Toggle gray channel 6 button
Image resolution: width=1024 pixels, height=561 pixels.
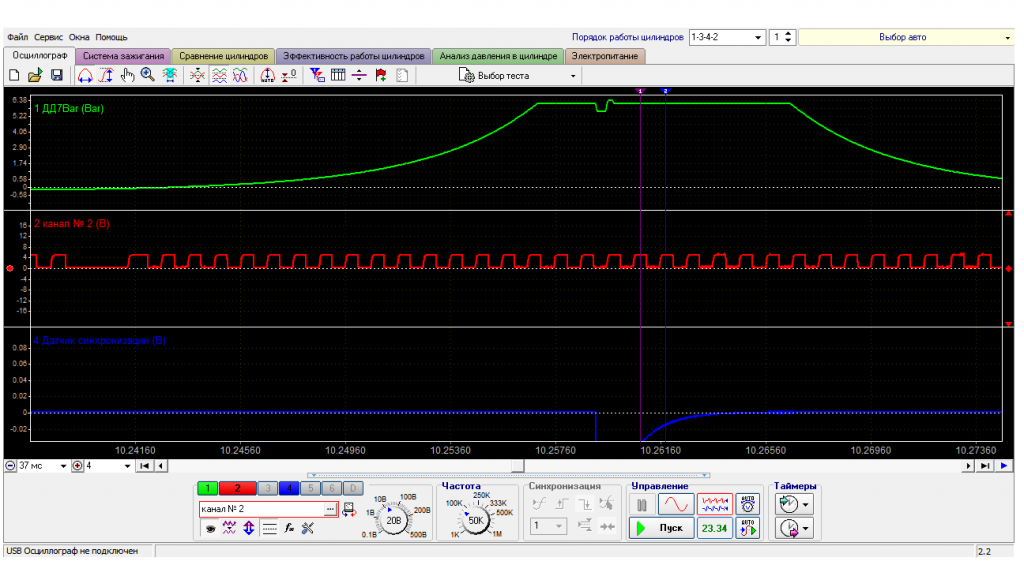pyautogui.click(x=332, y=488)
